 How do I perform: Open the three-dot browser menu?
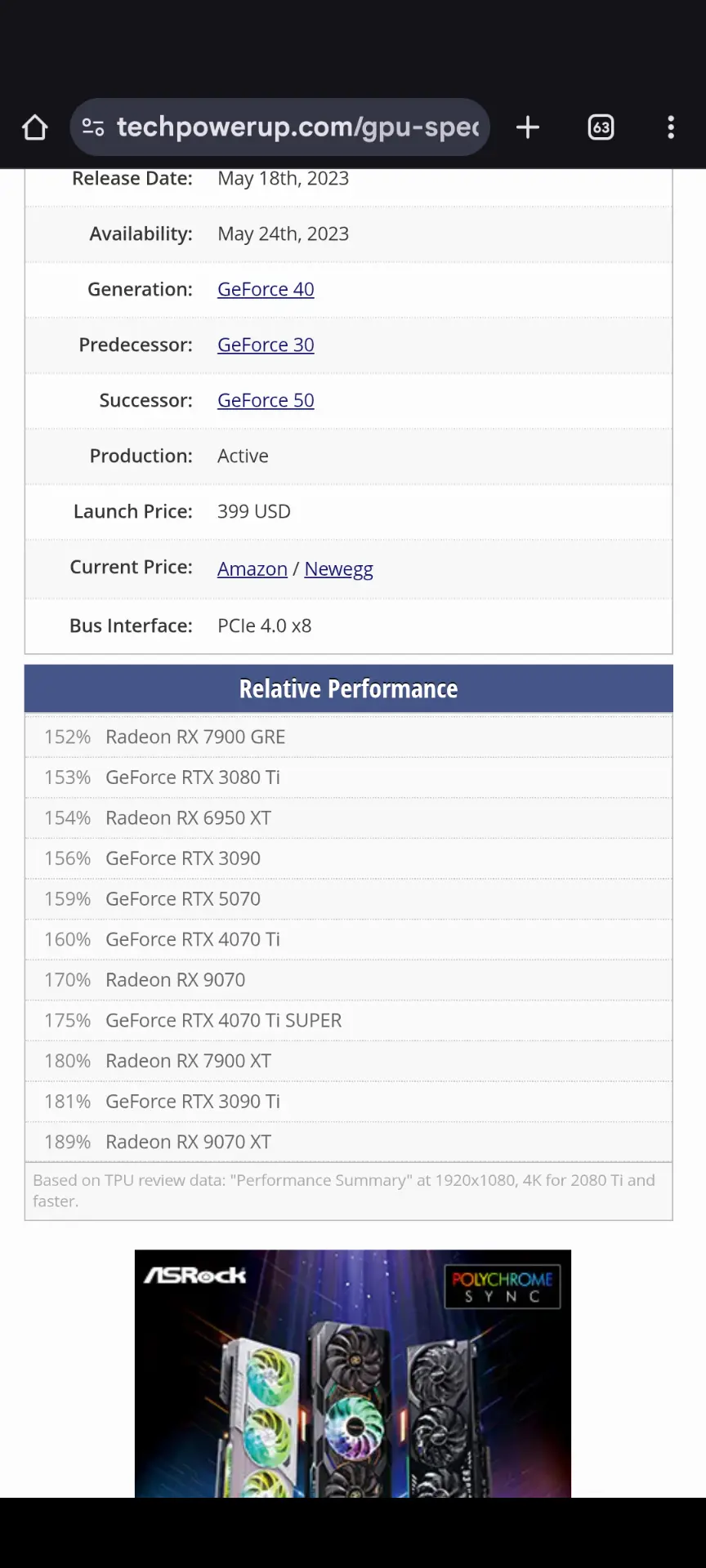click(x=671, y=127)
